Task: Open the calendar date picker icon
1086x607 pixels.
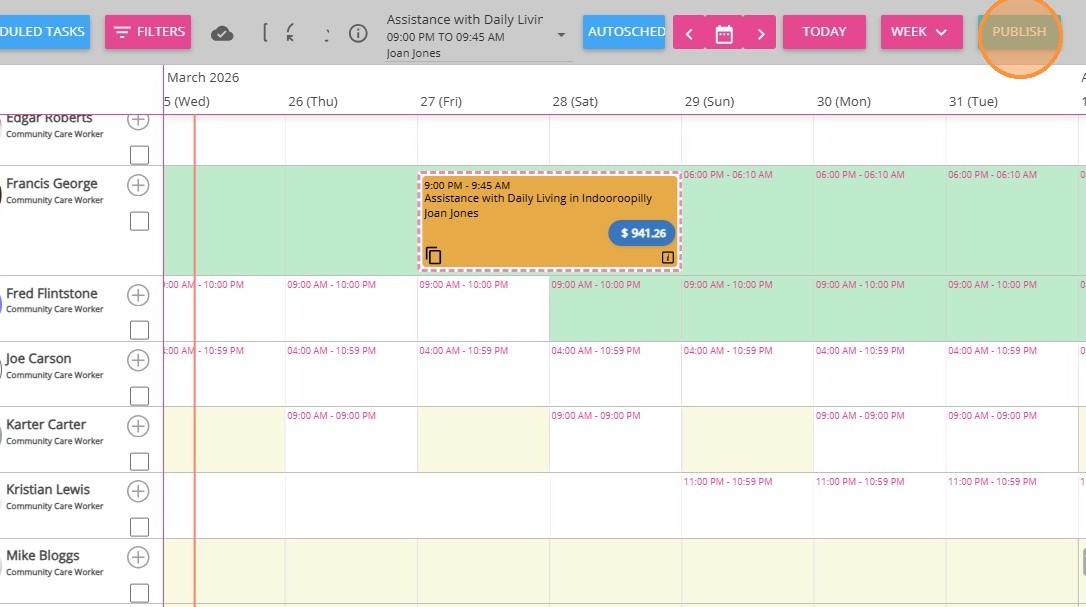Action: click(724, 34)
